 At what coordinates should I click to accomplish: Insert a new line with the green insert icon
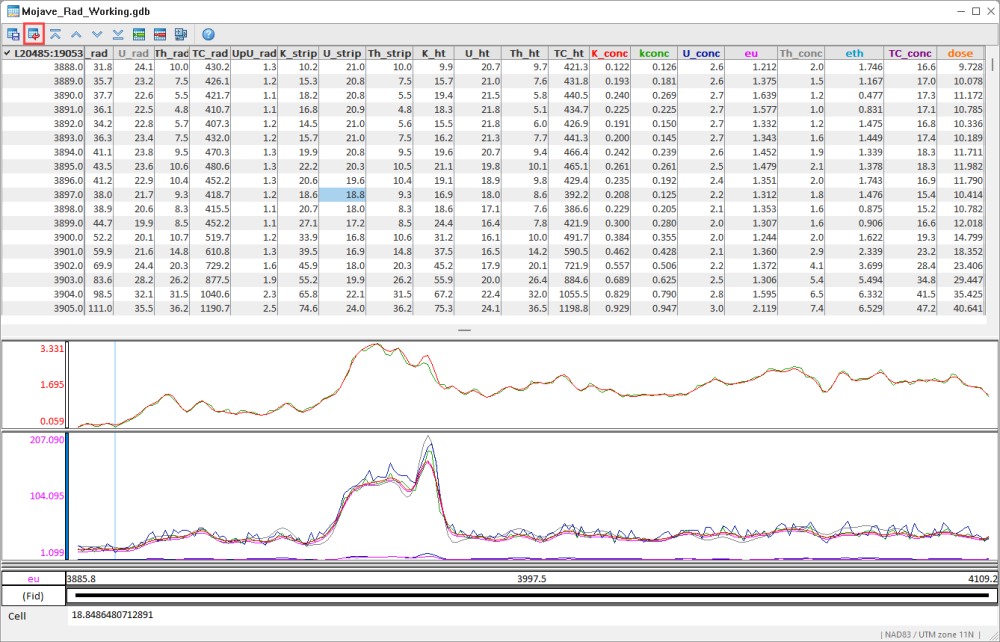click(x=139, y=33)
